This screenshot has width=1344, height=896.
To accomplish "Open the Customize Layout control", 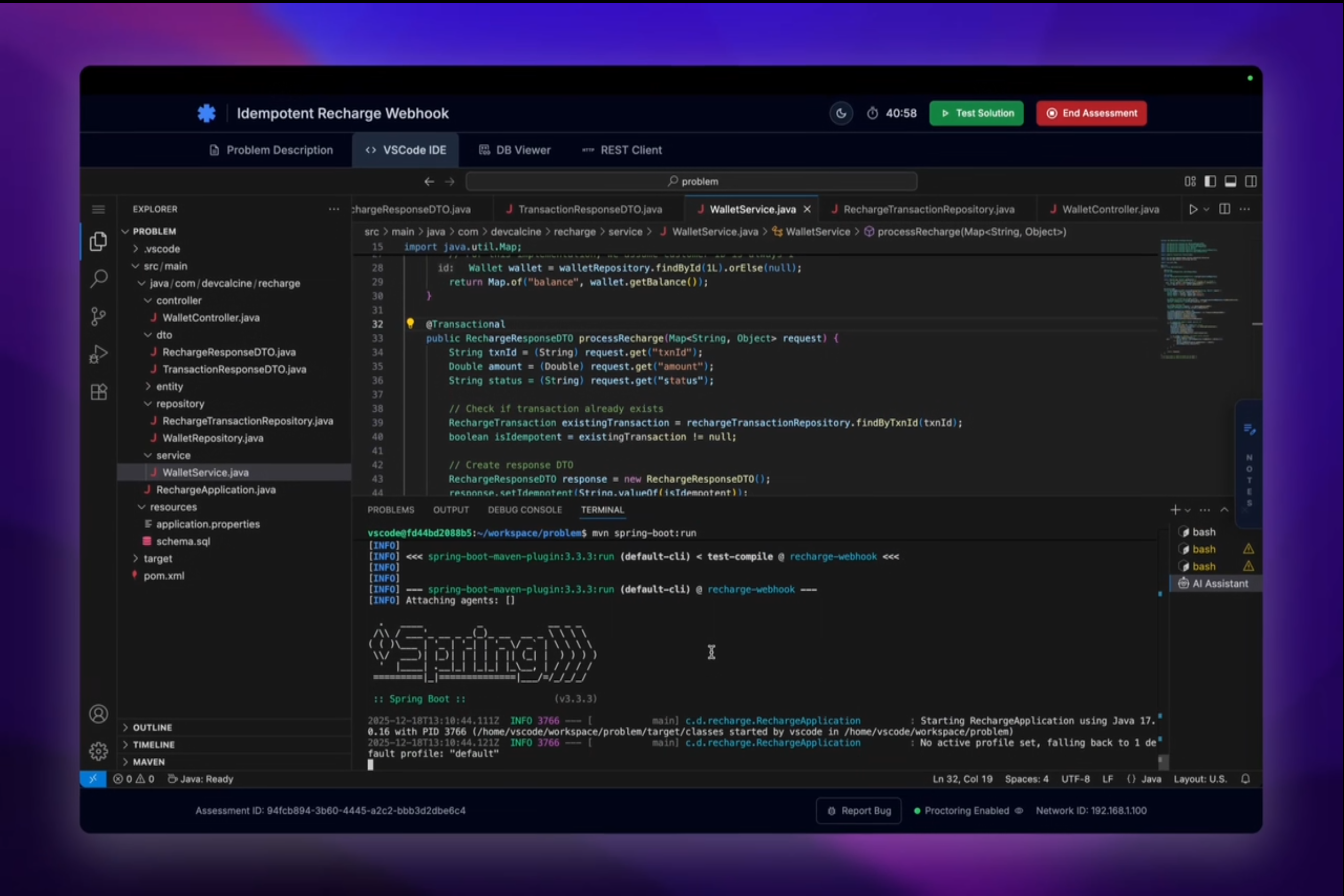I will 1190,181.
